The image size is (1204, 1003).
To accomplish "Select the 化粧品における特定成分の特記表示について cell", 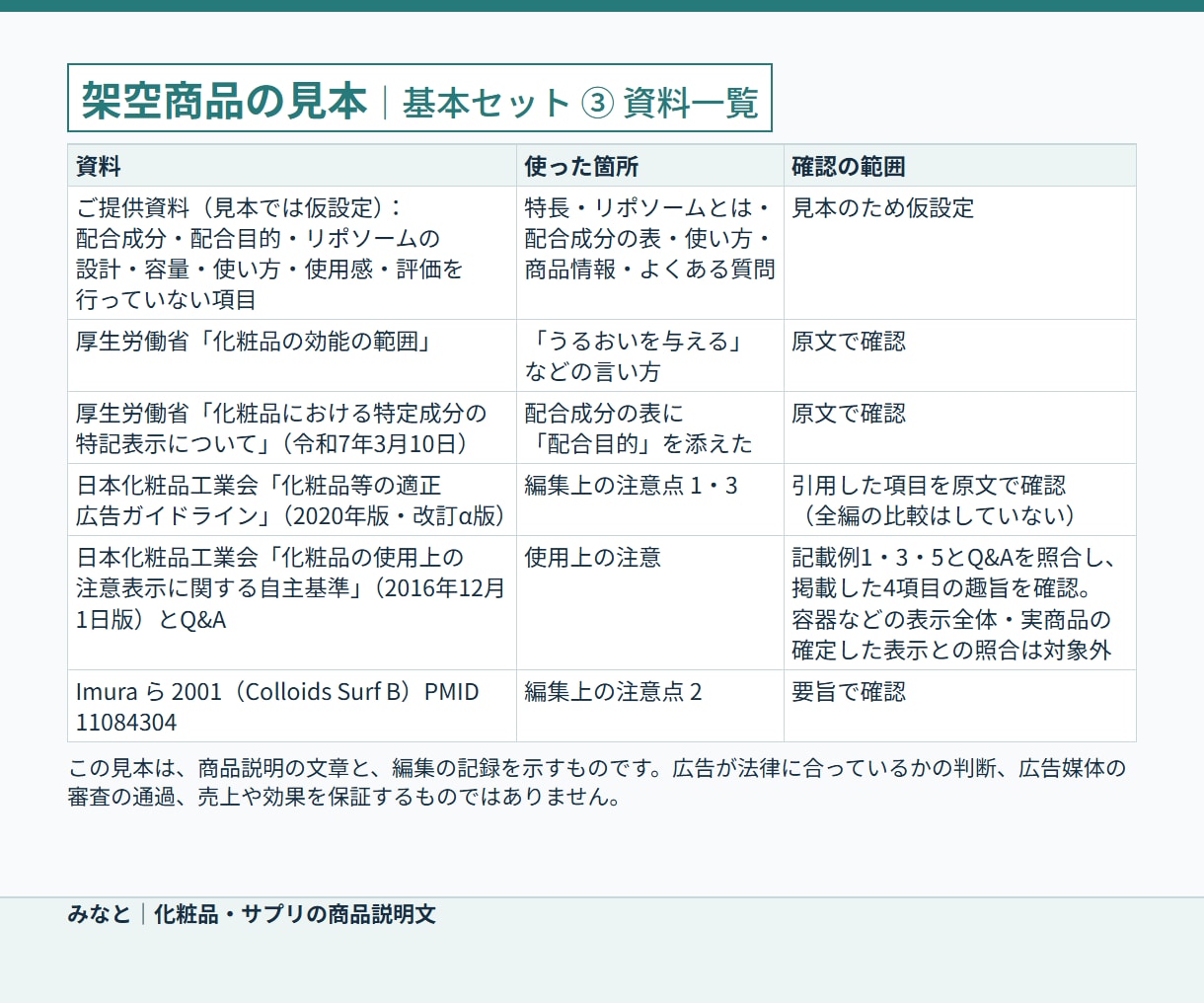I will click(x=292, y=427).
